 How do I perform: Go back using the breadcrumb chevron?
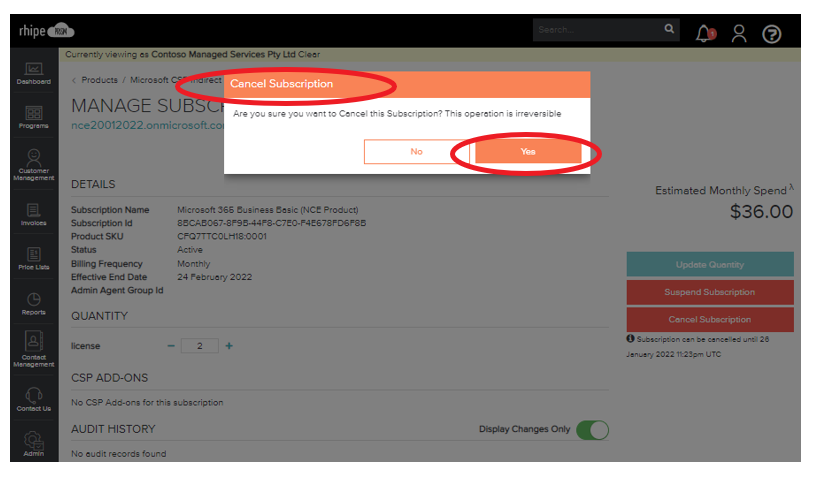[x=74, y=80]
